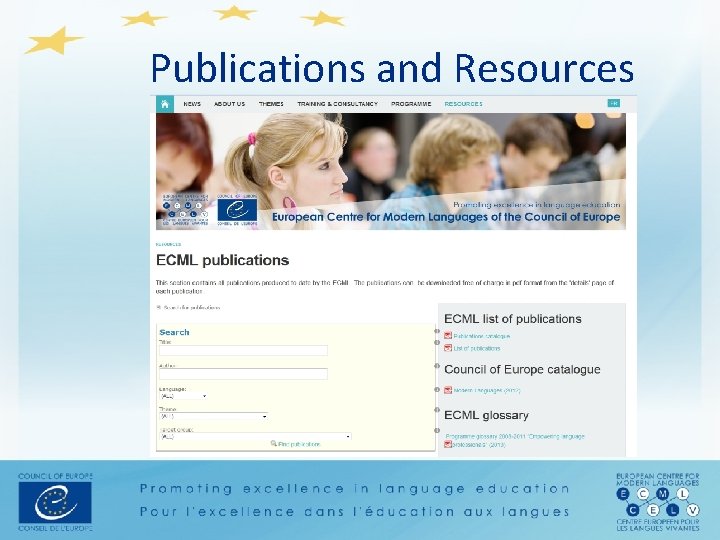The image size is (720, 540).
Task: Open the PDF icon beside List of publications
Action: point(448,348)
